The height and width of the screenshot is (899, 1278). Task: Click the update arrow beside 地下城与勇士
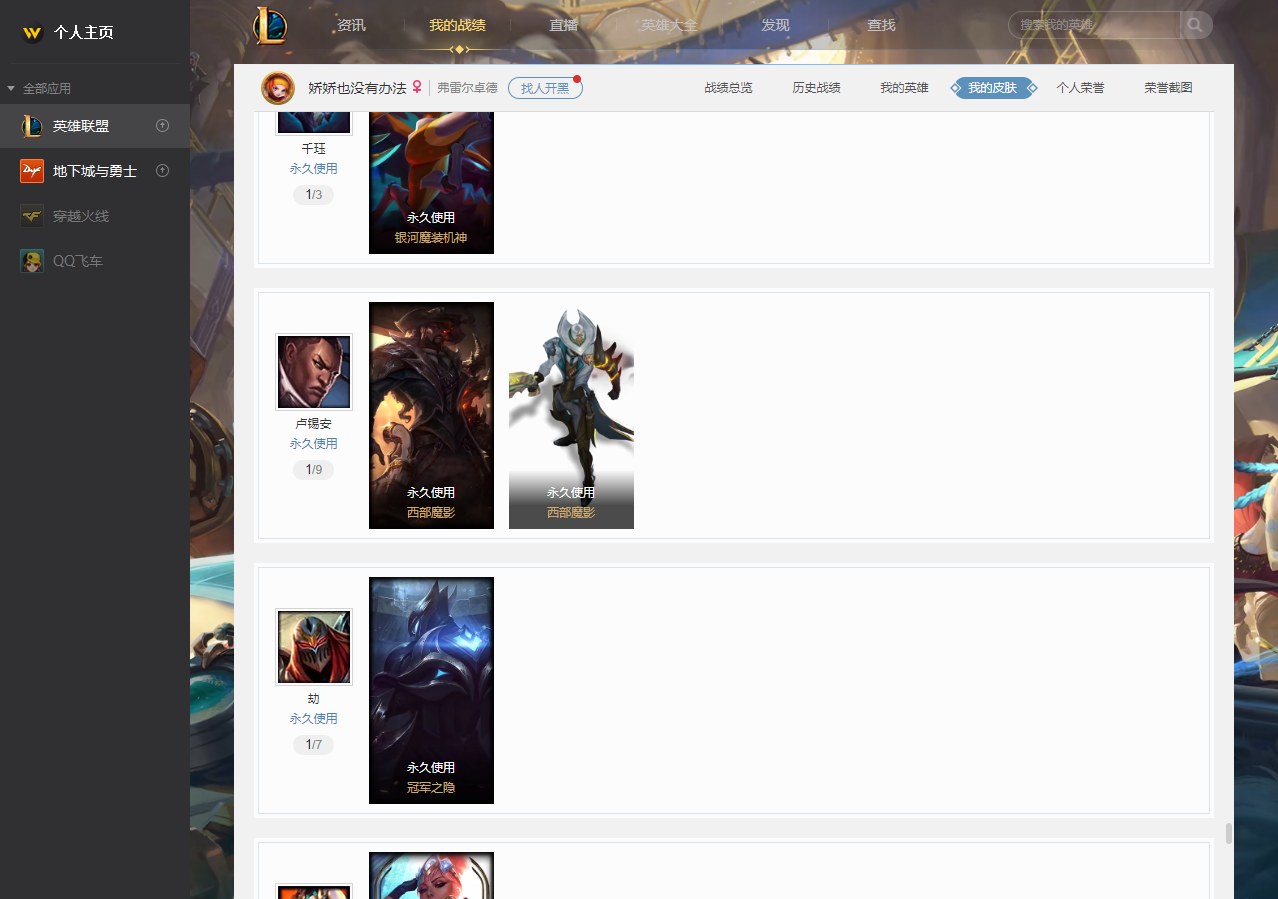point(163,171)
